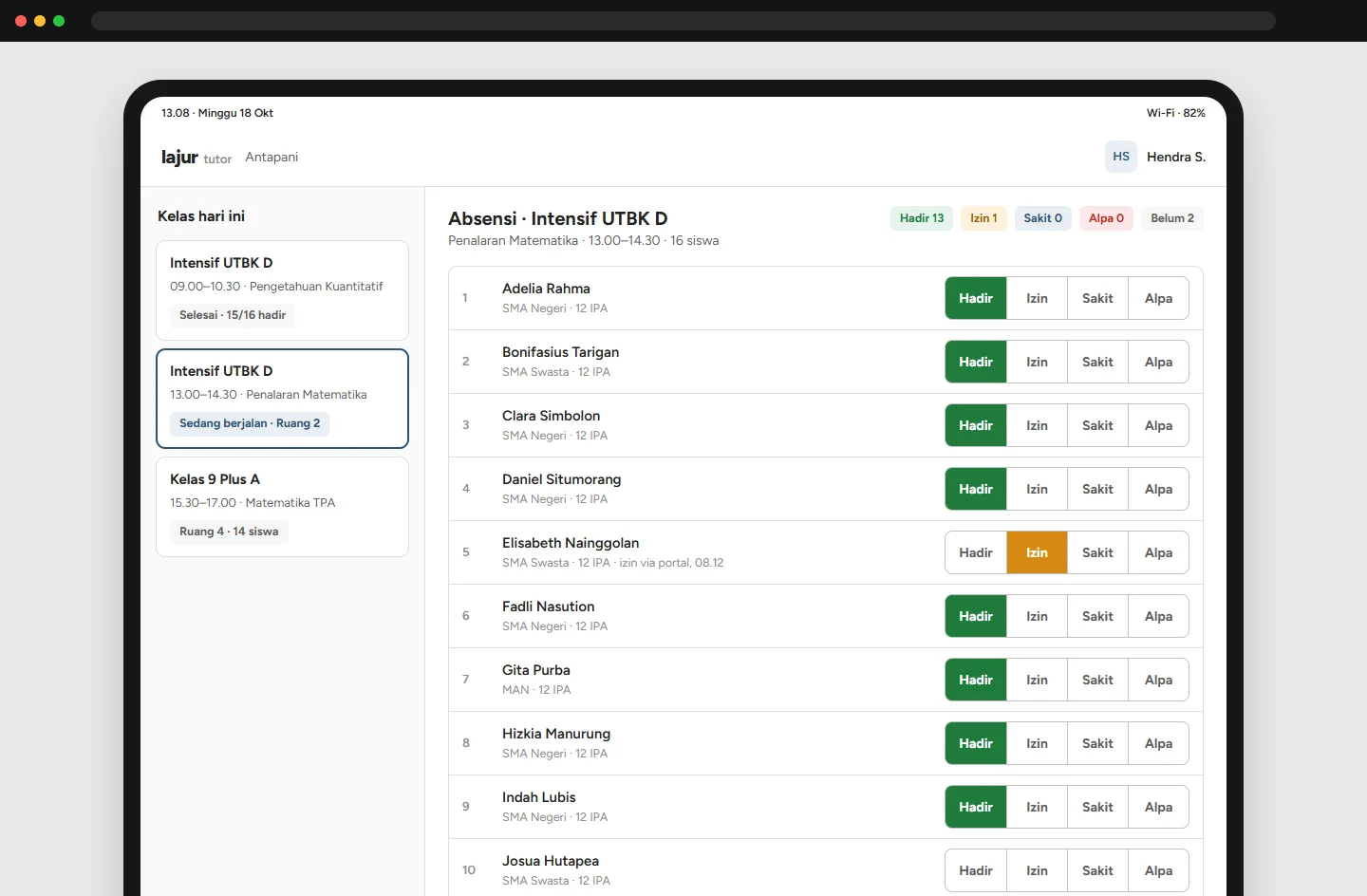Open the lajur tutor logo
This screenshot has width=1367, height=896.
tap(197, 158)
